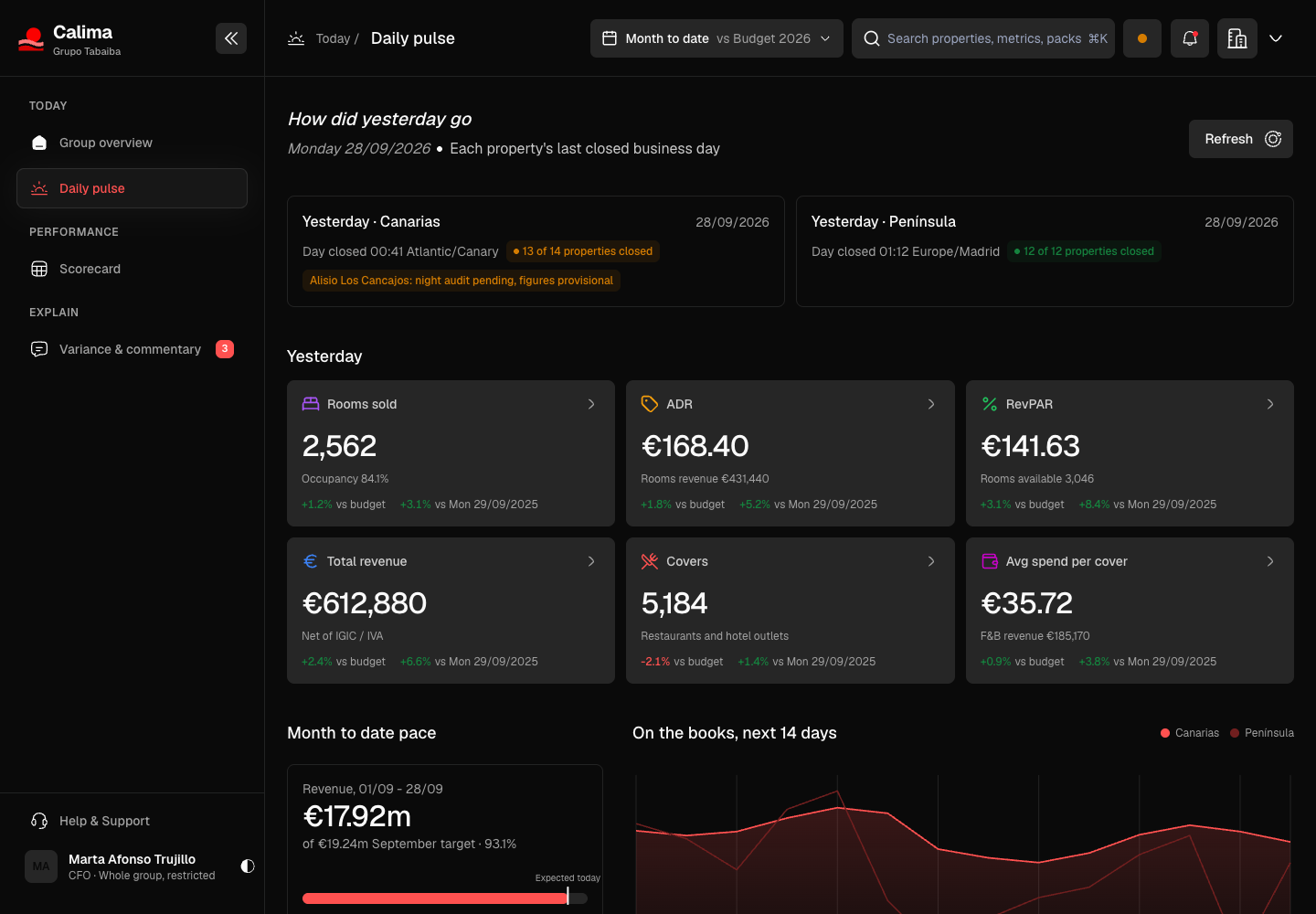
Task: Click the Help & Support headset icon
Action: click(x=39, y=821)
